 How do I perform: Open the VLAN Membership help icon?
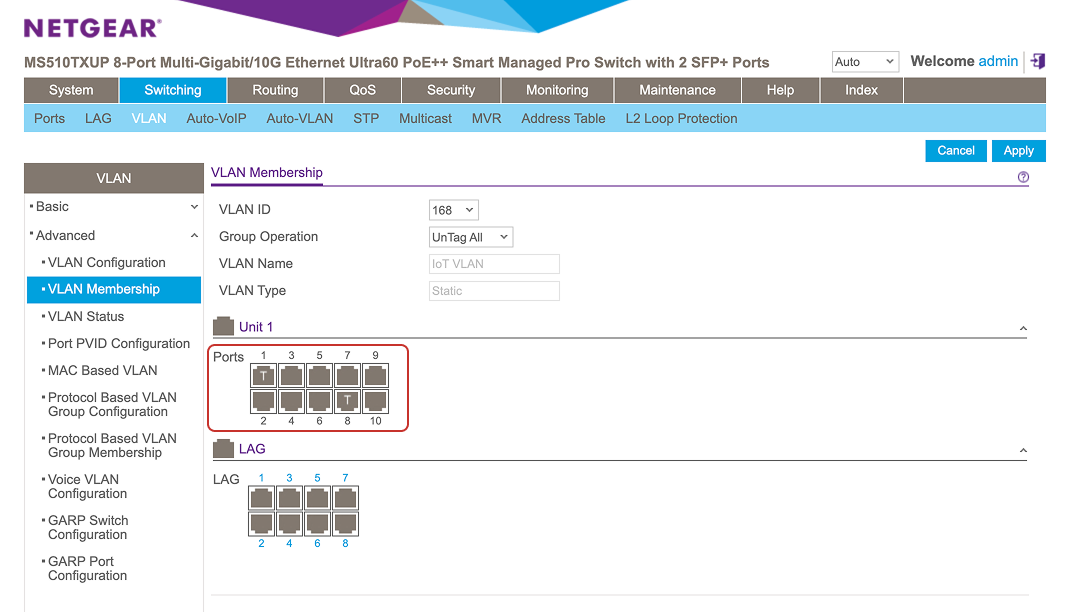1023,177
